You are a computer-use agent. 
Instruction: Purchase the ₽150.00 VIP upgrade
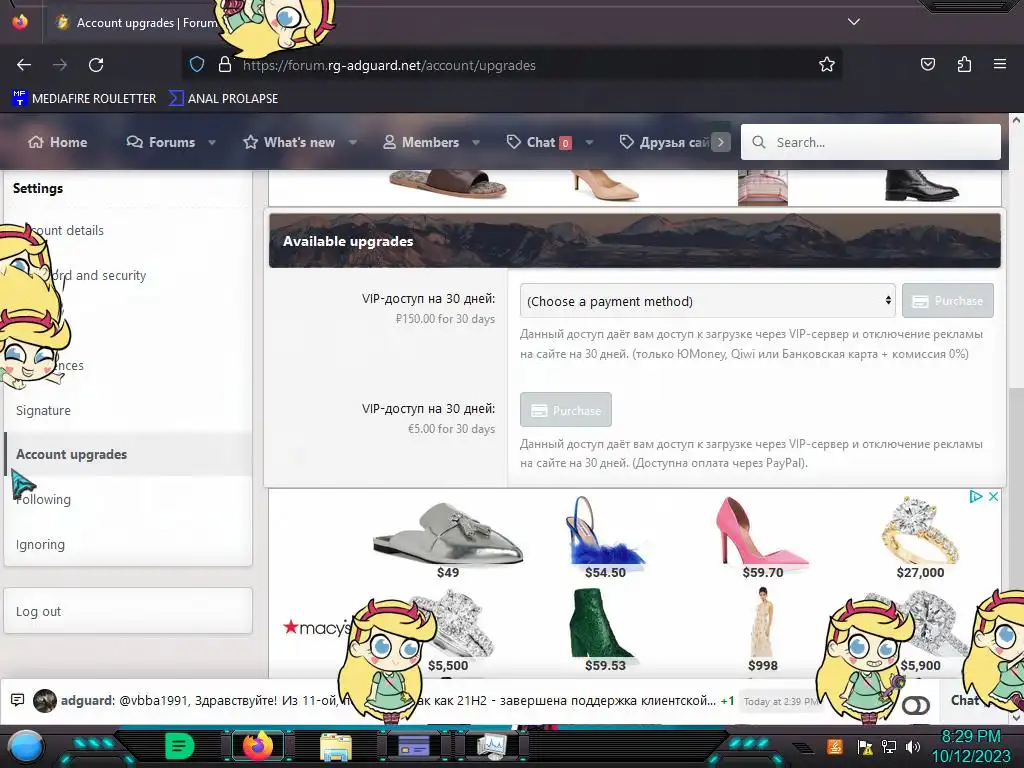point(948,301)
